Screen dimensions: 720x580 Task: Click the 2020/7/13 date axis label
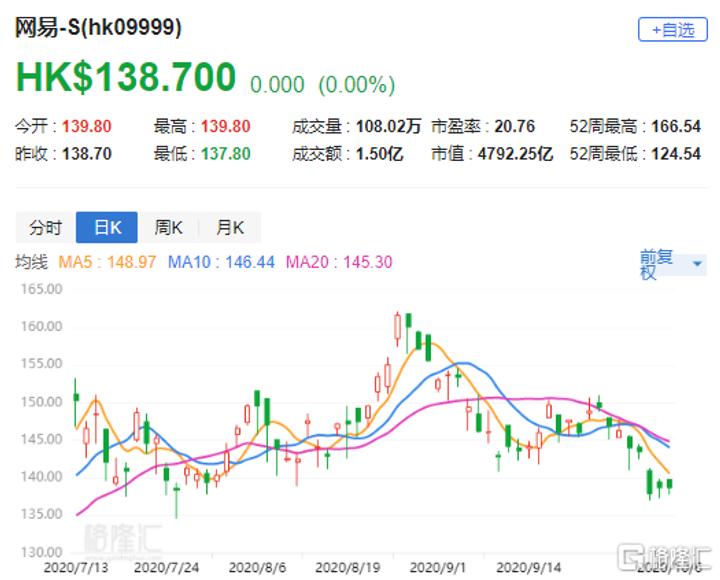coord(76,568)
